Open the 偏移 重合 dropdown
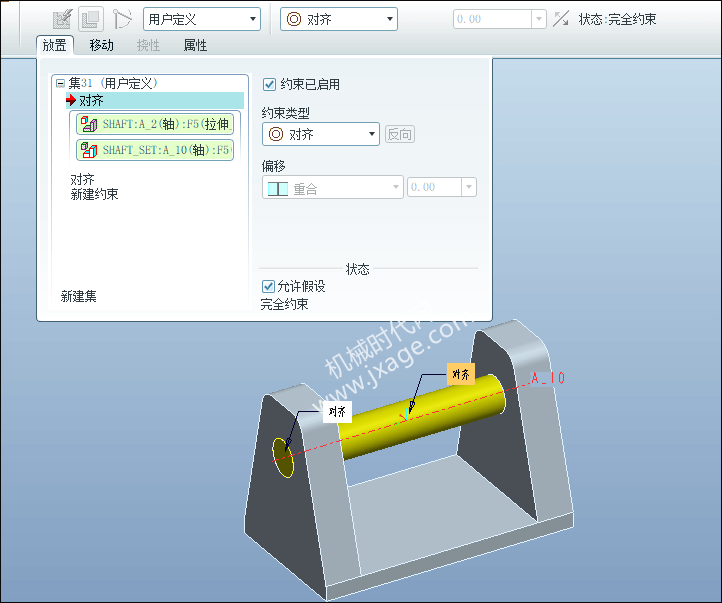 click(333, 187)
